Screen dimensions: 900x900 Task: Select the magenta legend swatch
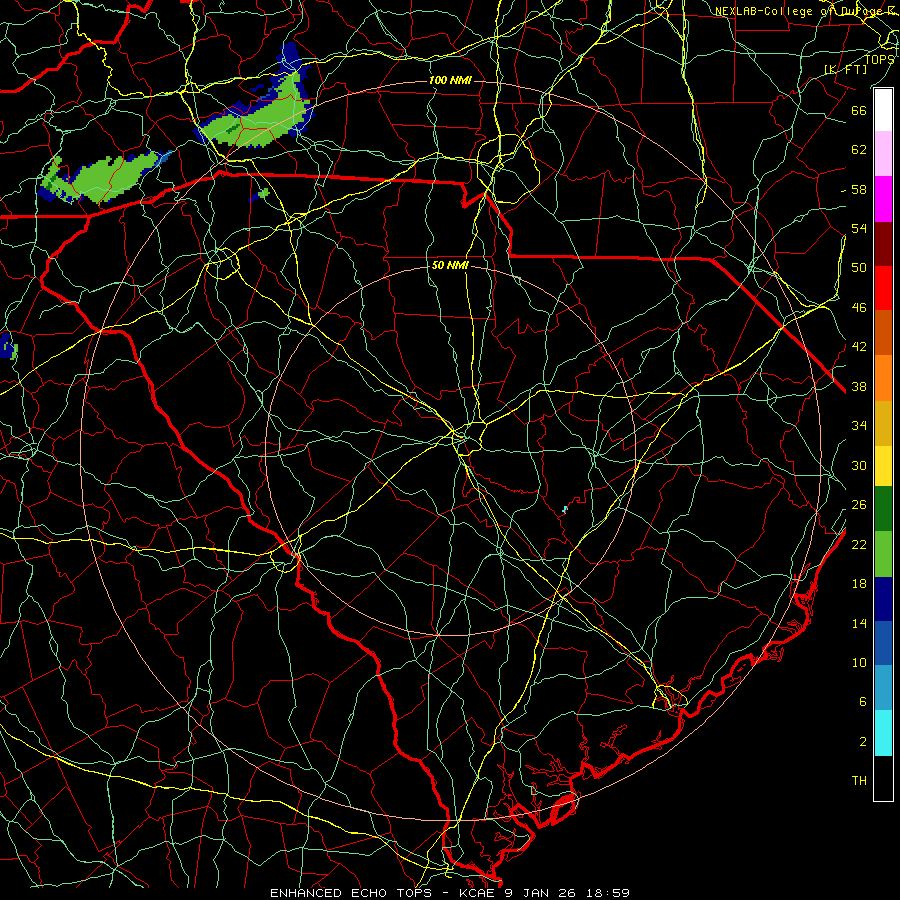883,199
